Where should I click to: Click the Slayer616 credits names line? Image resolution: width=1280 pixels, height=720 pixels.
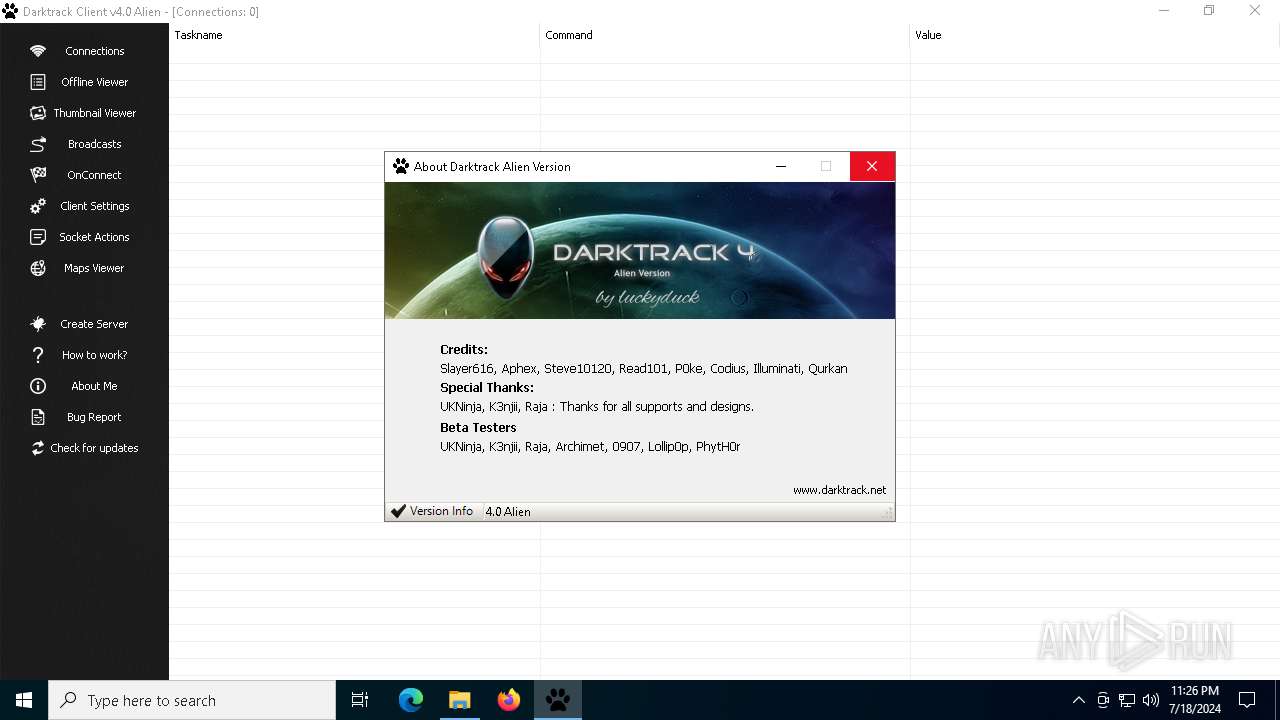click(x=644, y=369)
